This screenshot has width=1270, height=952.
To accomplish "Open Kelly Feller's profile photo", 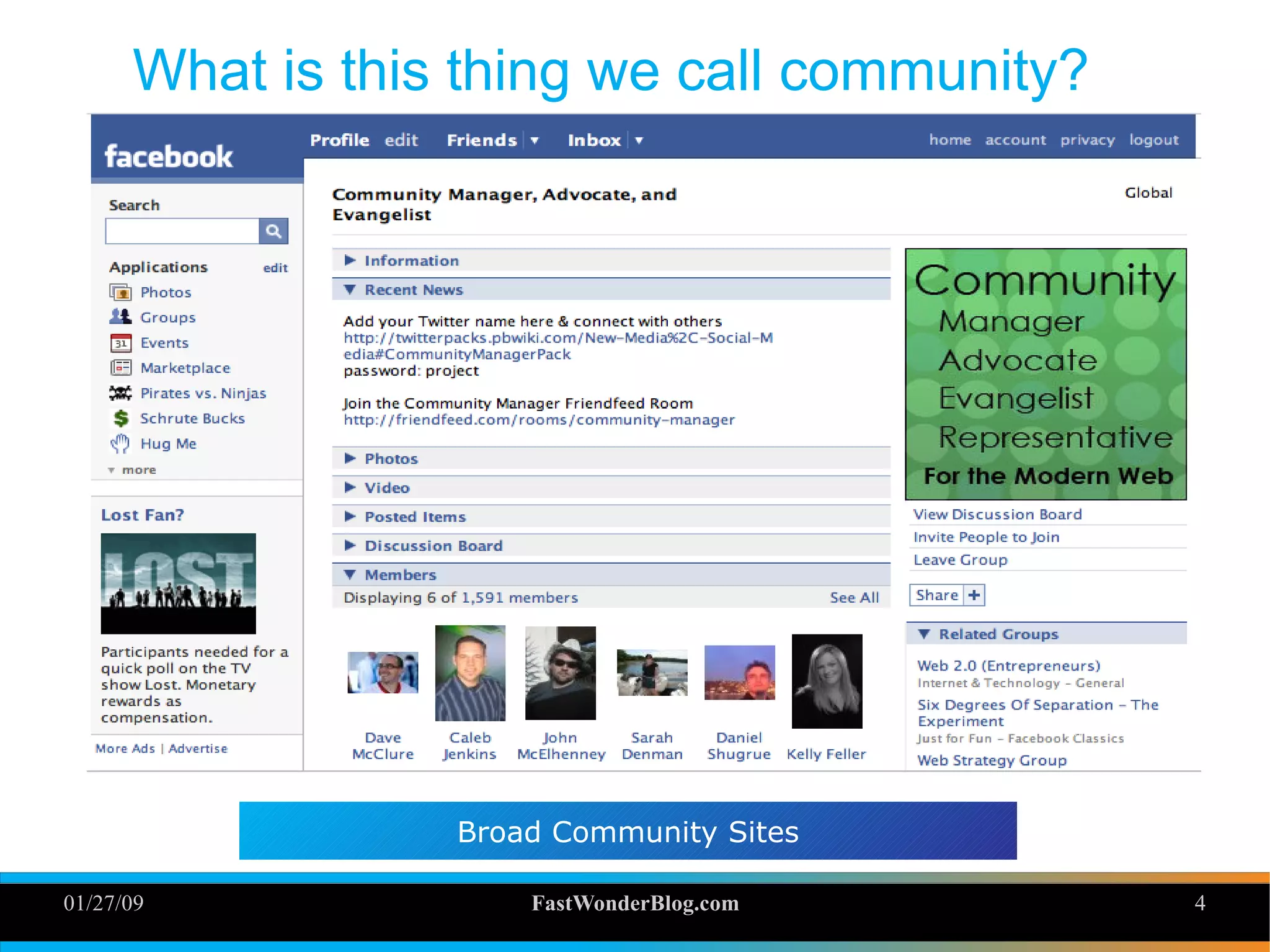I will click(x=827, y=681).
